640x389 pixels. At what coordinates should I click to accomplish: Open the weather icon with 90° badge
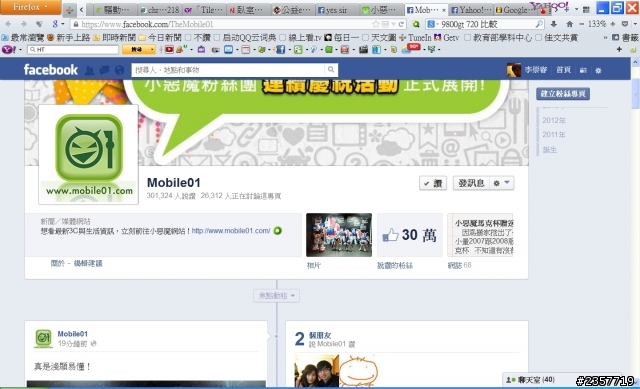(411, 49)
